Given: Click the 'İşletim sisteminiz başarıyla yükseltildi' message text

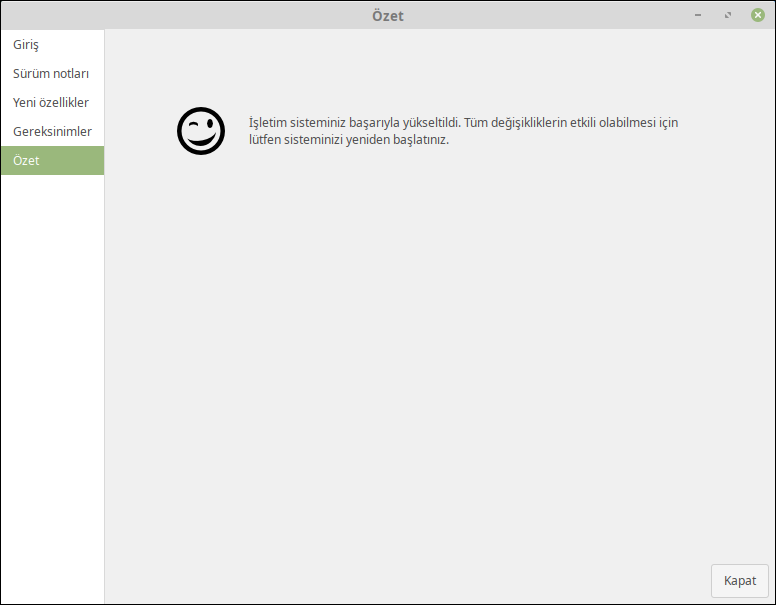Looking at the screenshot, I should [x=463, y=131].
